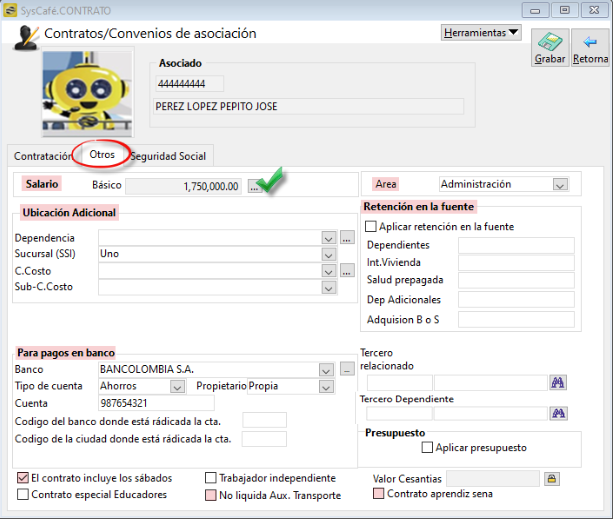Screen dimensions: 615x519
Task: Click the Adquision B o S input field
Action: coord(516,319)
